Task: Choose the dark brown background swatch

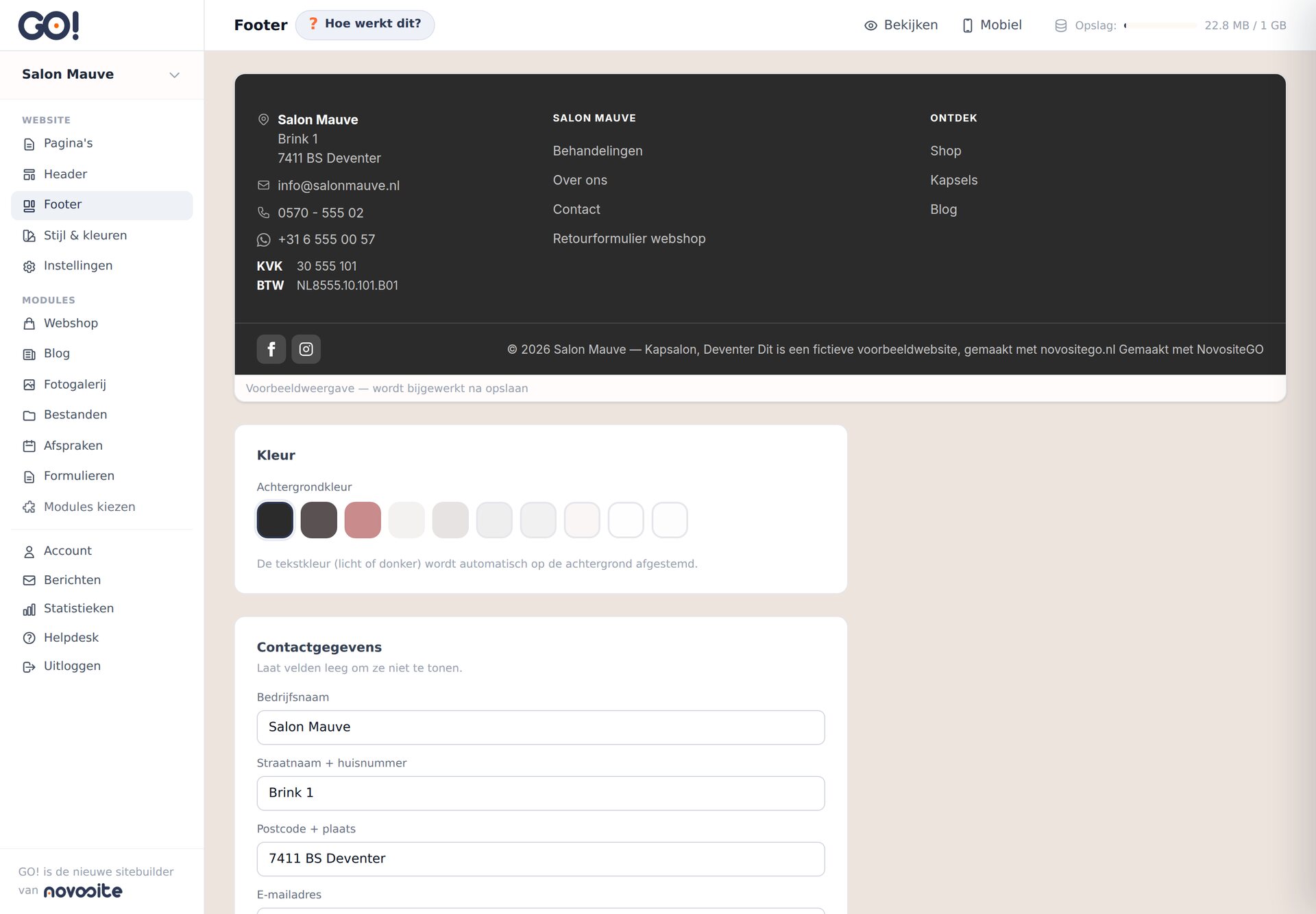Action: pyautogui.click(x=319, y=520)
